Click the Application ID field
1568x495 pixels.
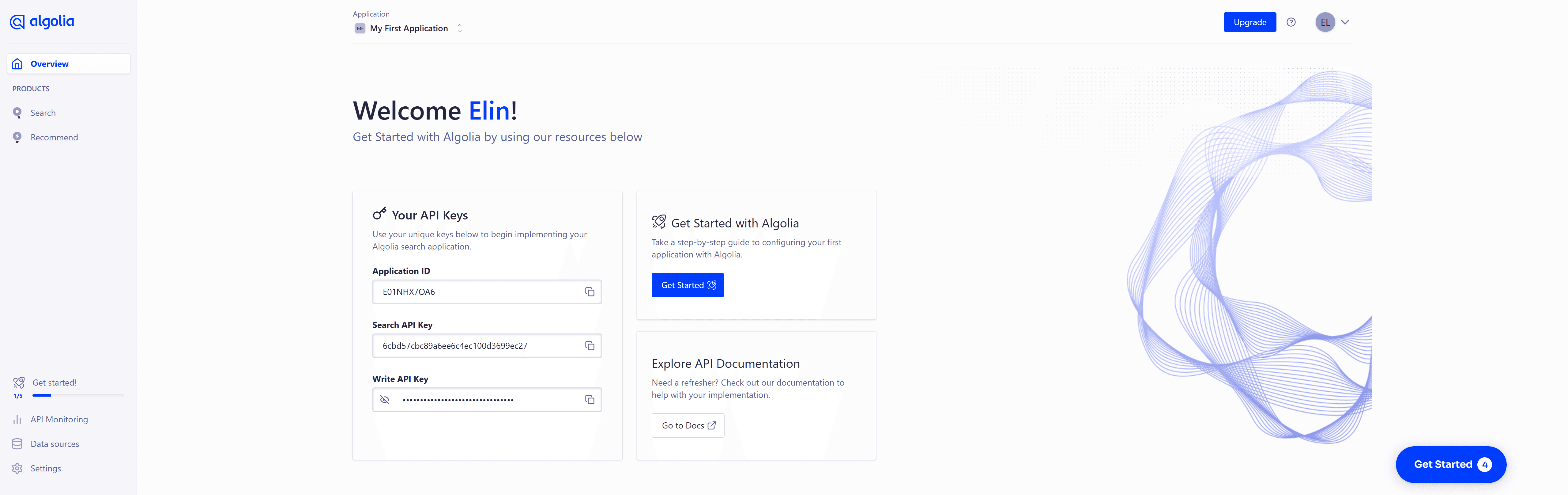[487, 292]
